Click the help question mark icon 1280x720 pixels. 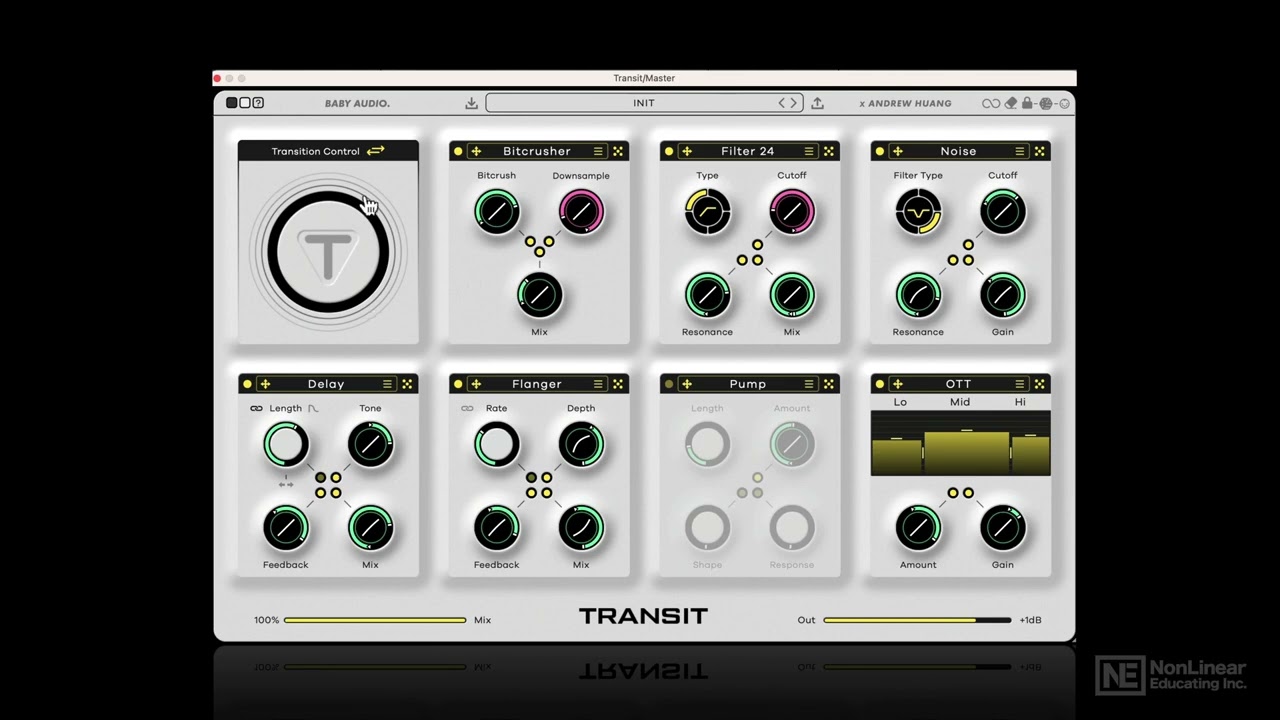point(258,103)
